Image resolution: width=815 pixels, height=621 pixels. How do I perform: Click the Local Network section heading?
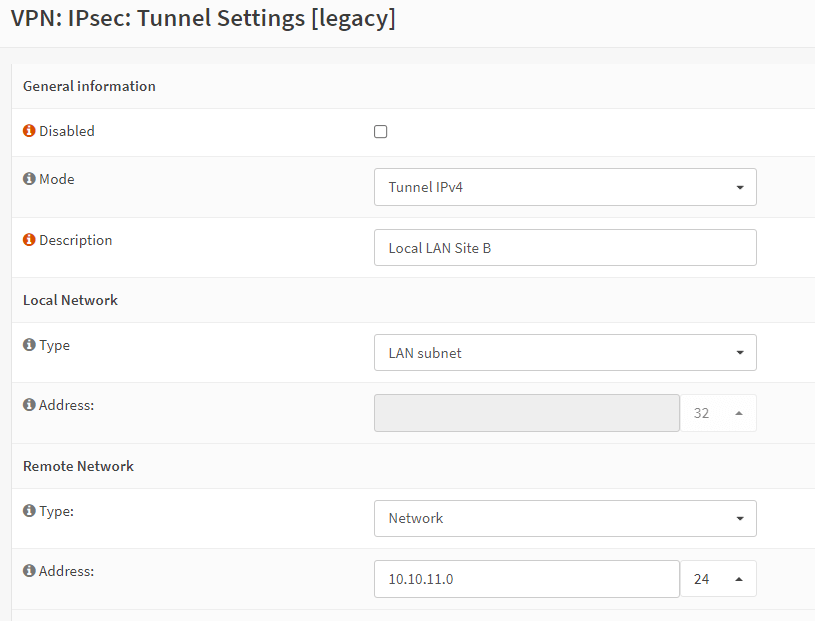point(70,300)
